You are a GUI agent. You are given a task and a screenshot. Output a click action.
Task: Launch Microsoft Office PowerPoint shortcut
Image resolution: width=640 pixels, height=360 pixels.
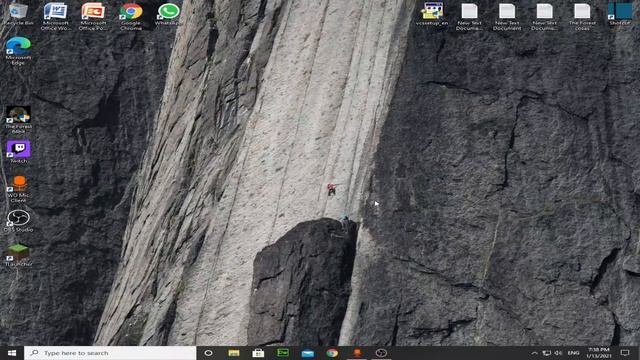(93, 16)
